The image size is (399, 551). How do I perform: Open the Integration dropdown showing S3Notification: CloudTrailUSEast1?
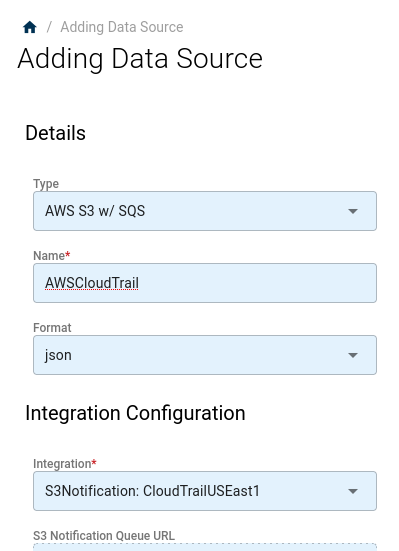205,491
